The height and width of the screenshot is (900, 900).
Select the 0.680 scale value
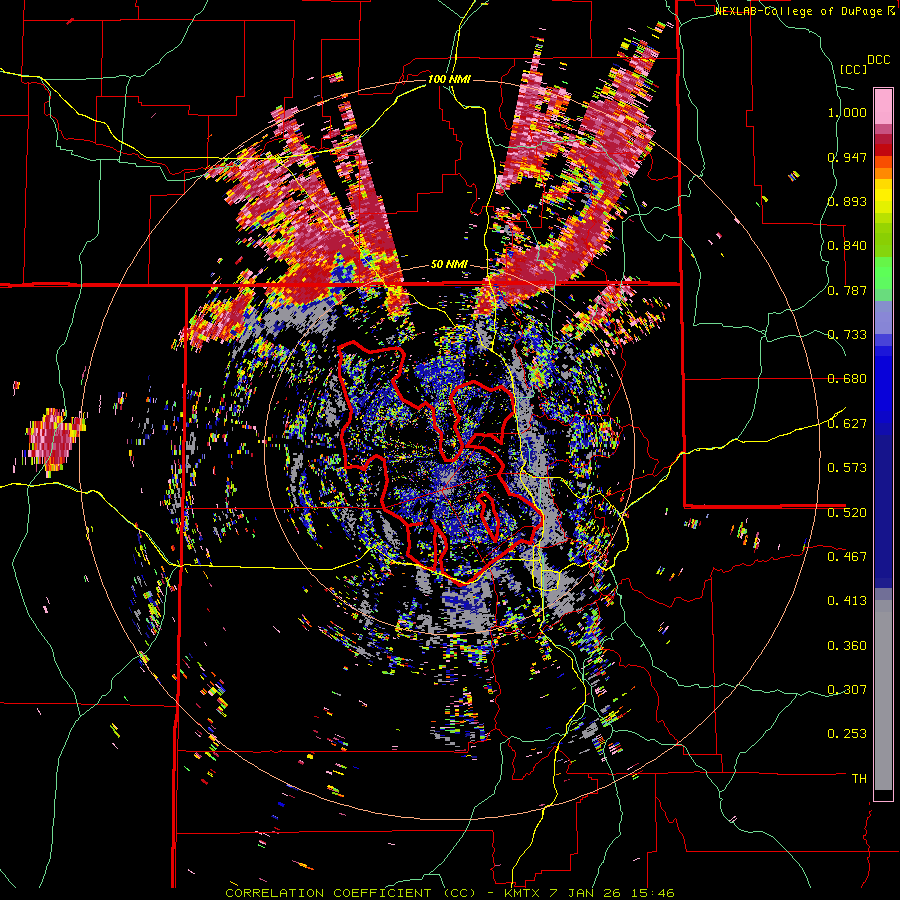pyautogui.click(x=847, y=379)
